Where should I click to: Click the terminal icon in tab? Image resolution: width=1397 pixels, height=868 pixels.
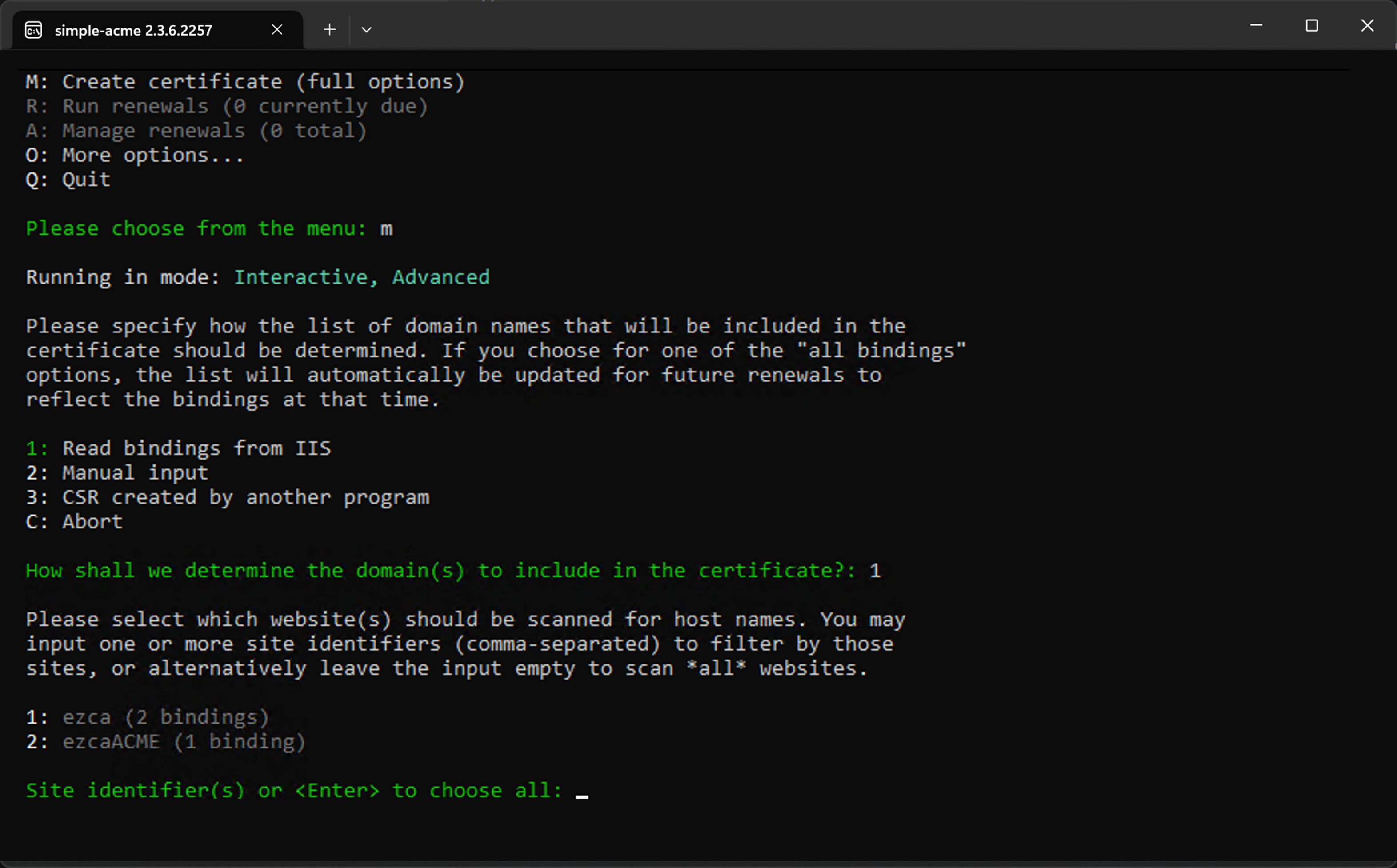(33, 30)
